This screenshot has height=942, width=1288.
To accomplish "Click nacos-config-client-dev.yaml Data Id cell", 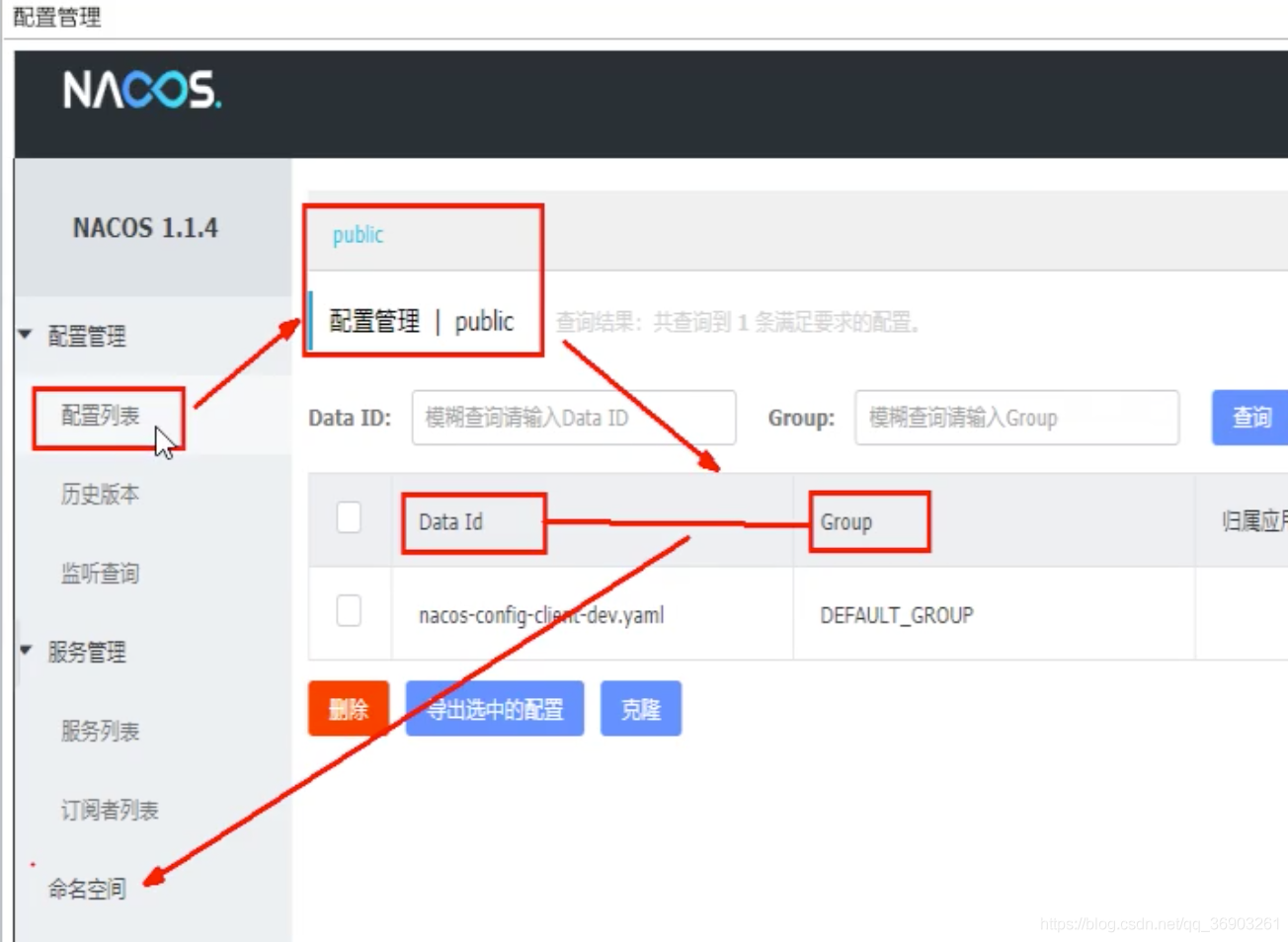I will tap(541, 616).
